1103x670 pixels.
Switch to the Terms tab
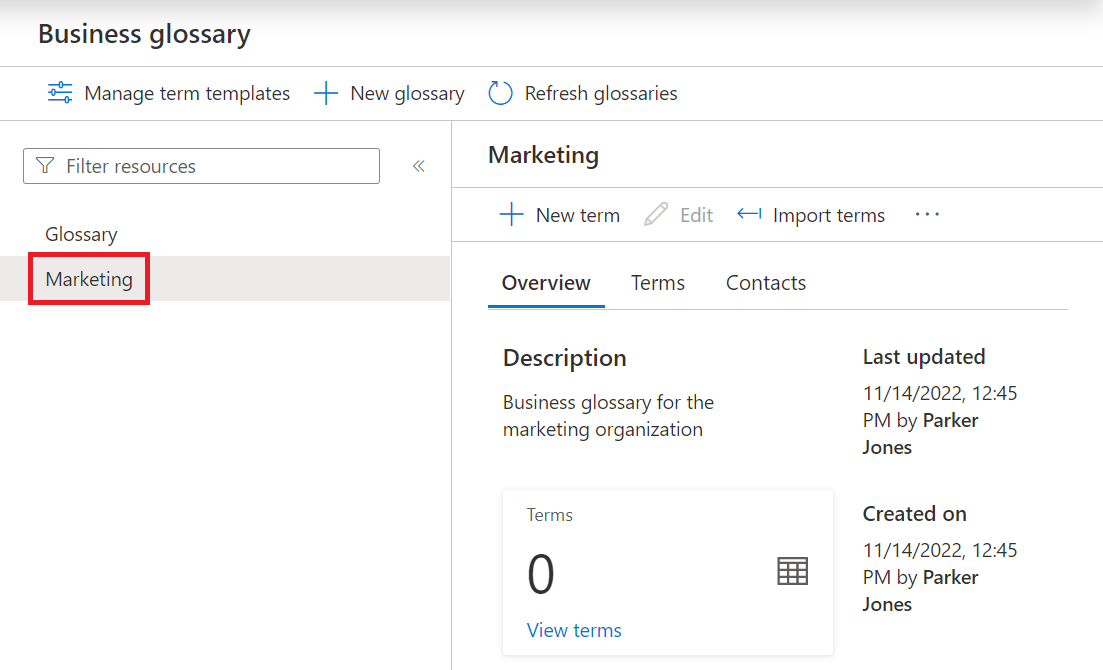click(657, 283)
